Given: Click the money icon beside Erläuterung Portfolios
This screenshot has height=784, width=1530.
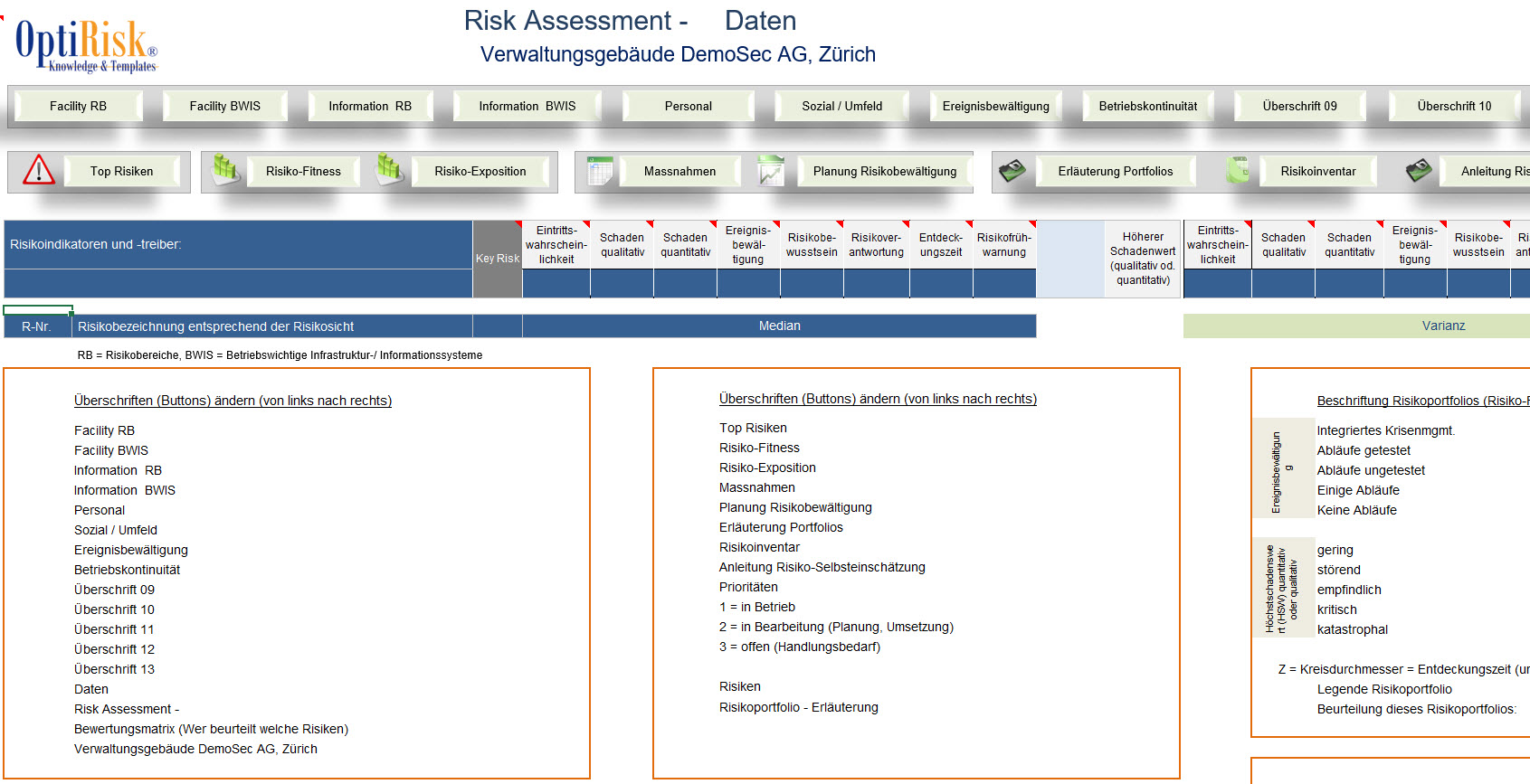Looking at the screenshot, I should tap(1012, 171).
